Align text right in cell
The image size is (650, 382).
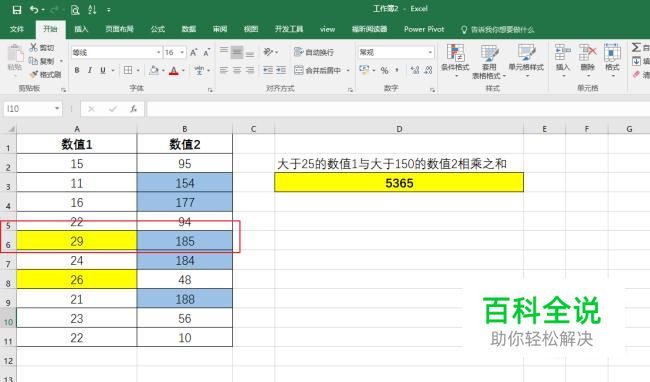click(x=250, y=70)
